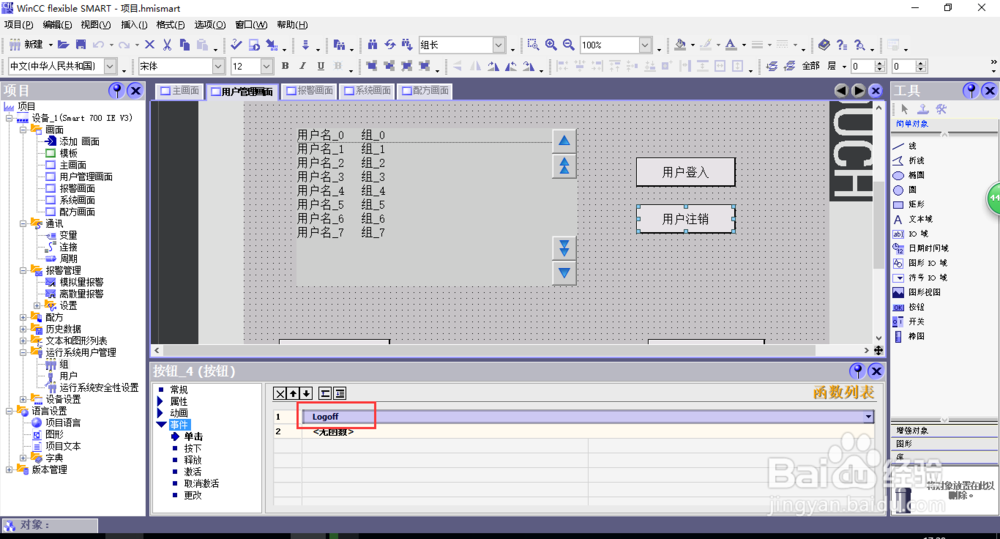Image resolution: width=1000 pixels, height=539 pixels.
Task: Start the download transfer (down arrow icon)
Action: pos(305,45)
